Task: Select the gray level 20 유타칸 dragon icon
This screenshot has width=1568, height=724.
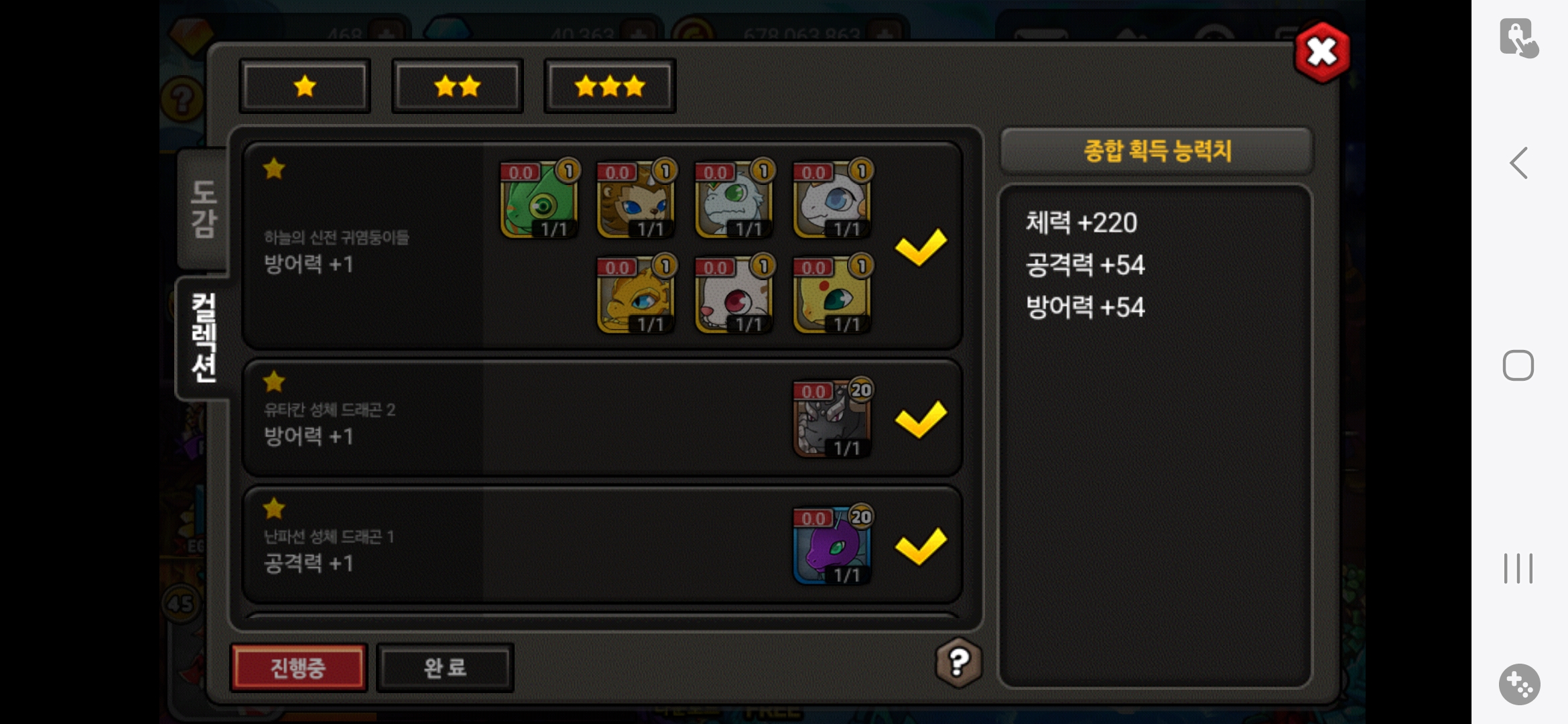Action: [x=833, y=418]
